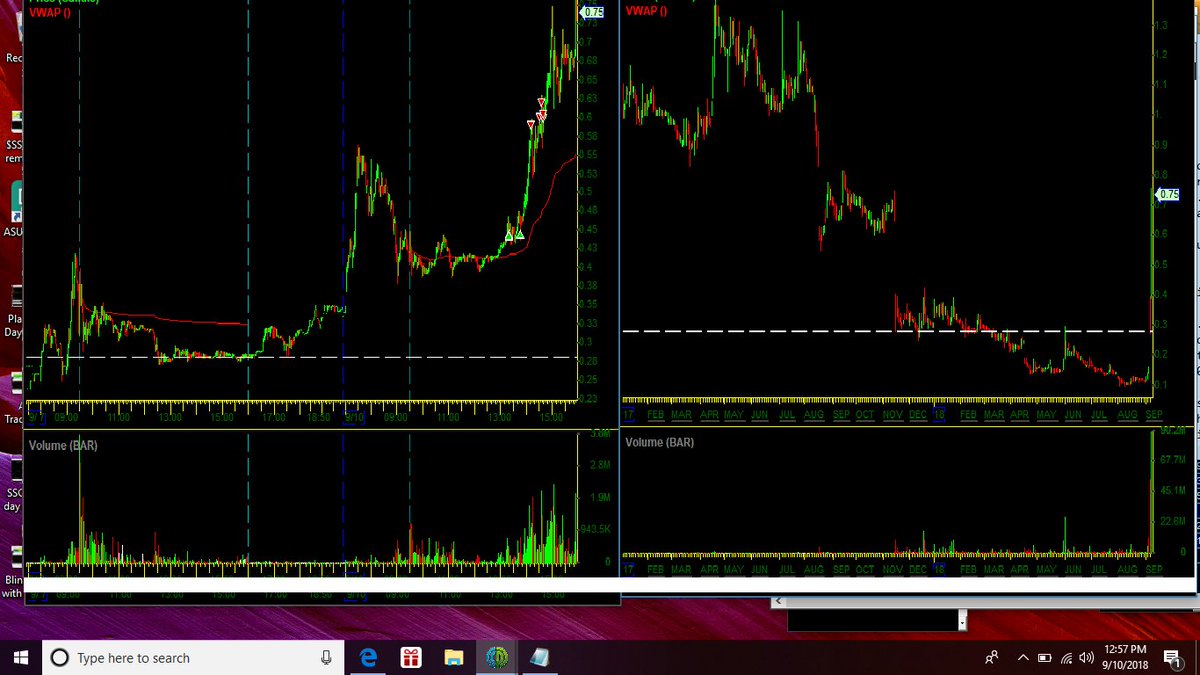Click the Volume (BAR) label on daily chart

(659, 442)
